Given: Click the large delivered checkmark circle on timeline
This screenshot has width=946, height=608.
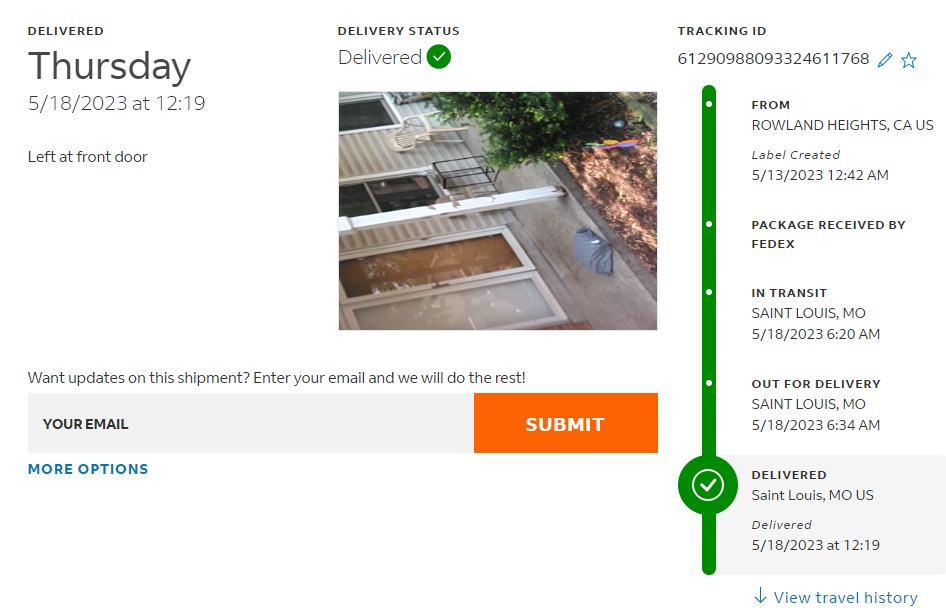Looking at the screenshot, I should [x=708, y=485].
